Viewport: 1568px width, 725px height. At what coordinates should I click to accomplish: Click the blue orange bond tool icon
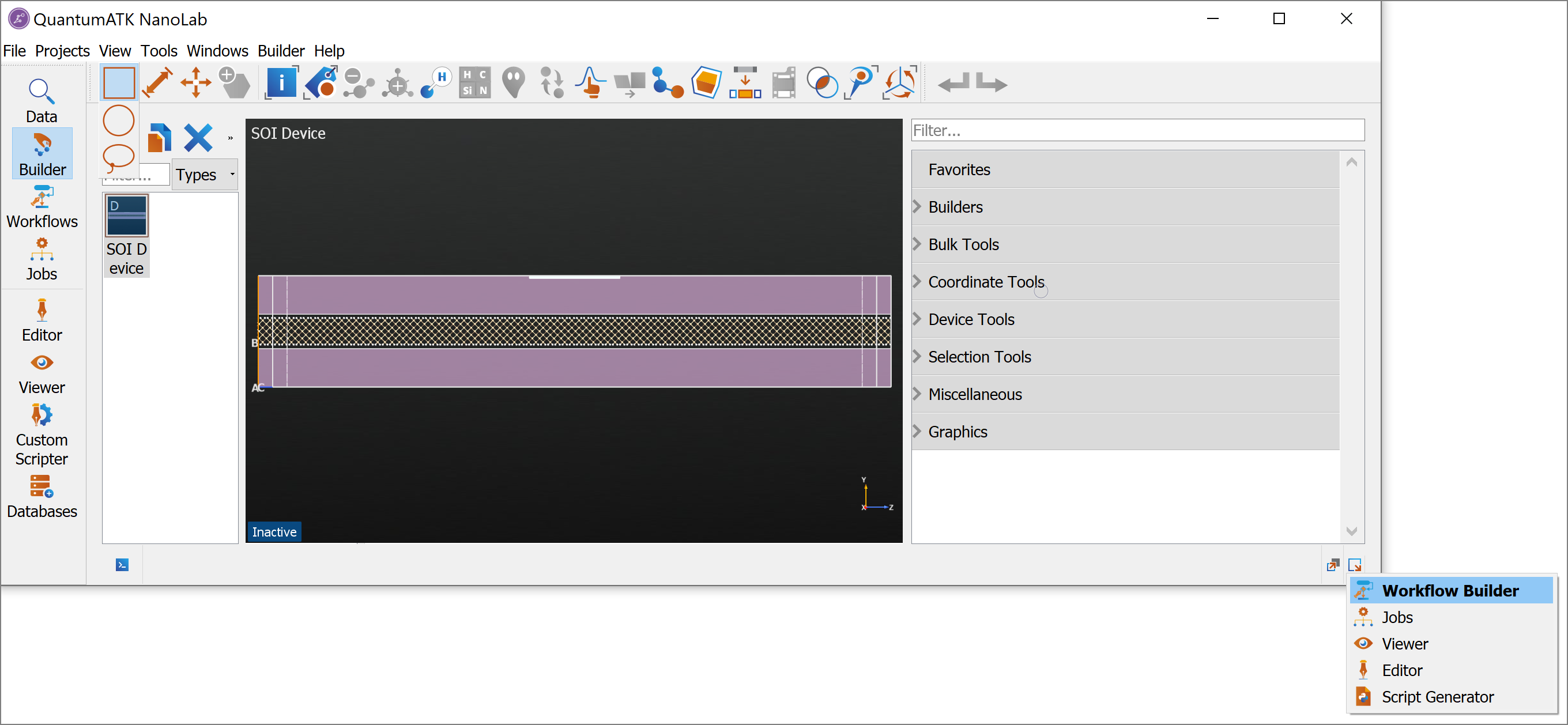tap(668, 83)
